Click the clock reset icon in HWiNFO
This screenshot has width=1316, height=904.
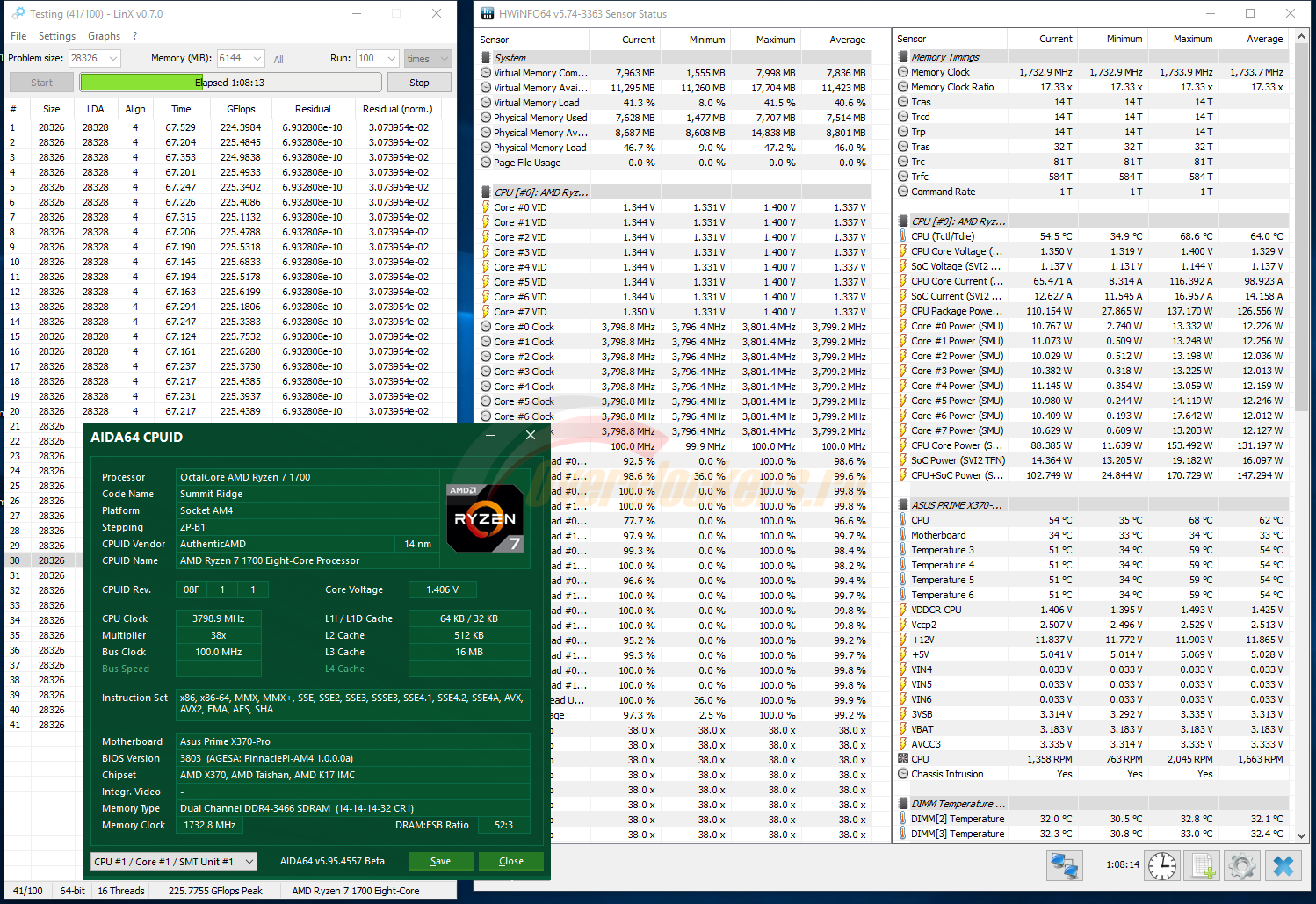tap(1162, 865)
